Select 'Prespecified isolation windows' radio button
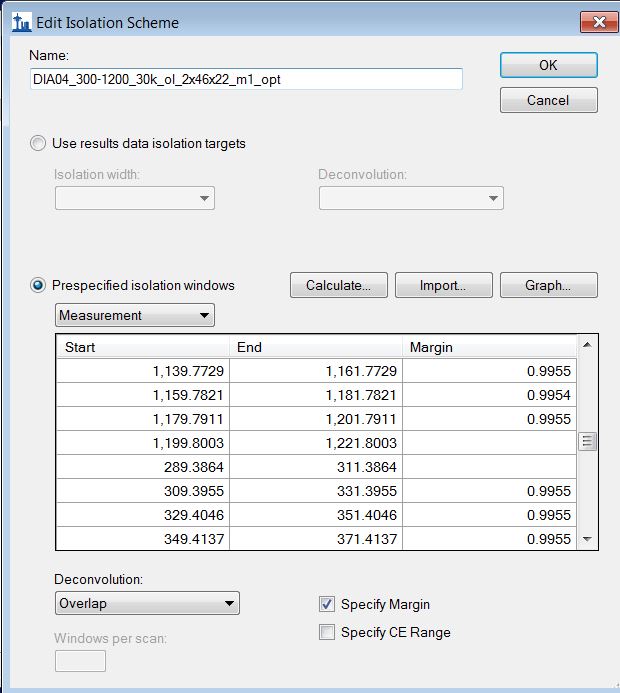620x693 pixels. click(x=39, y=285)
